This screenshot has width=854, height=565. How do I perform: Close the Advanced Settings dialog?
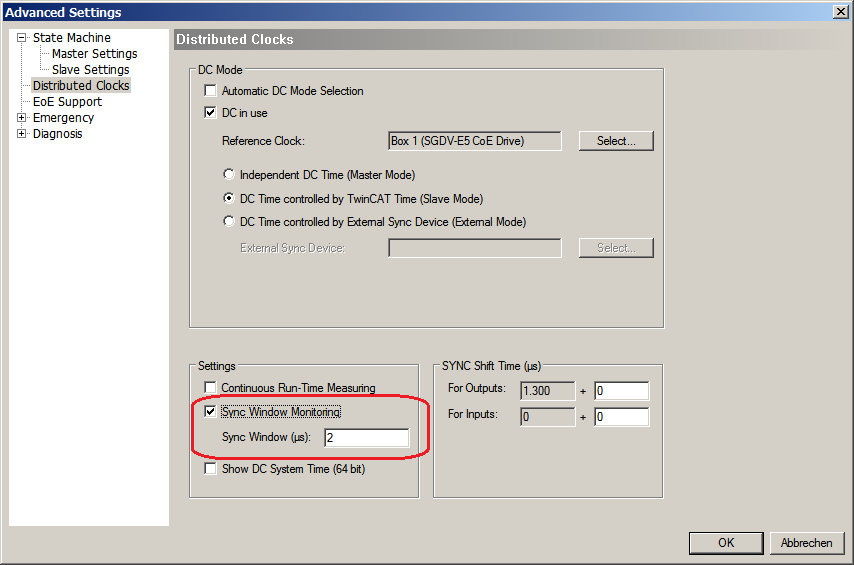[x=841, y=12]
